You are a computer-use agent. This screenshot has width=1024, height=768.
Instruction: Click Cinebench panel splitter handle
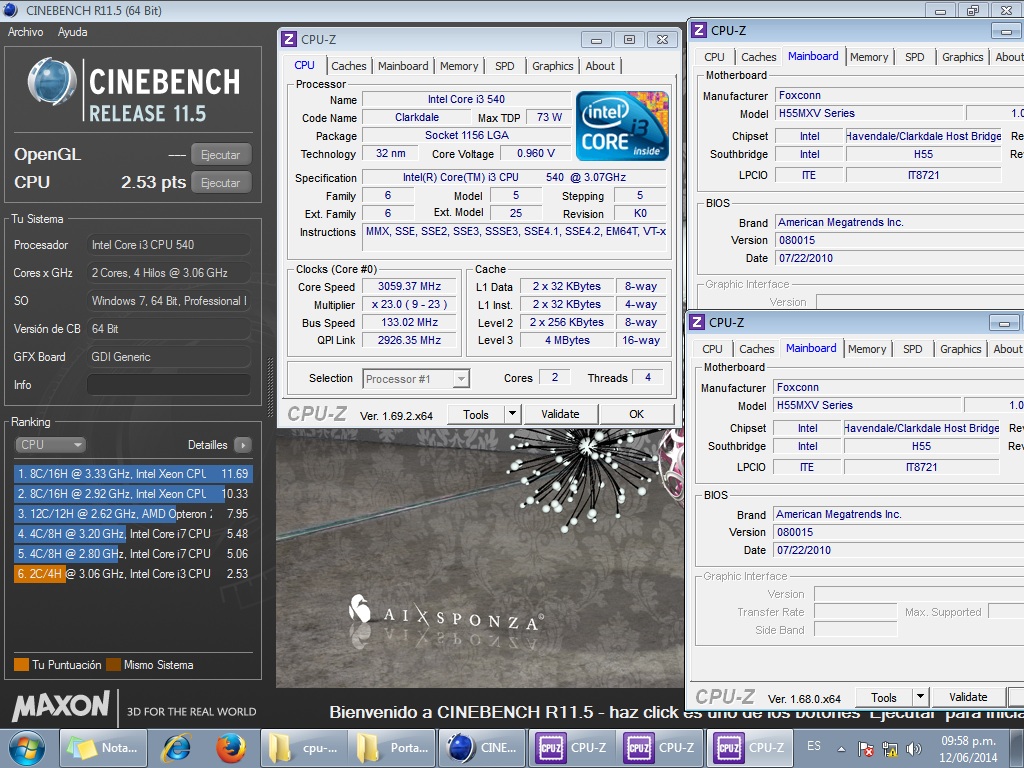pos(270,387)
